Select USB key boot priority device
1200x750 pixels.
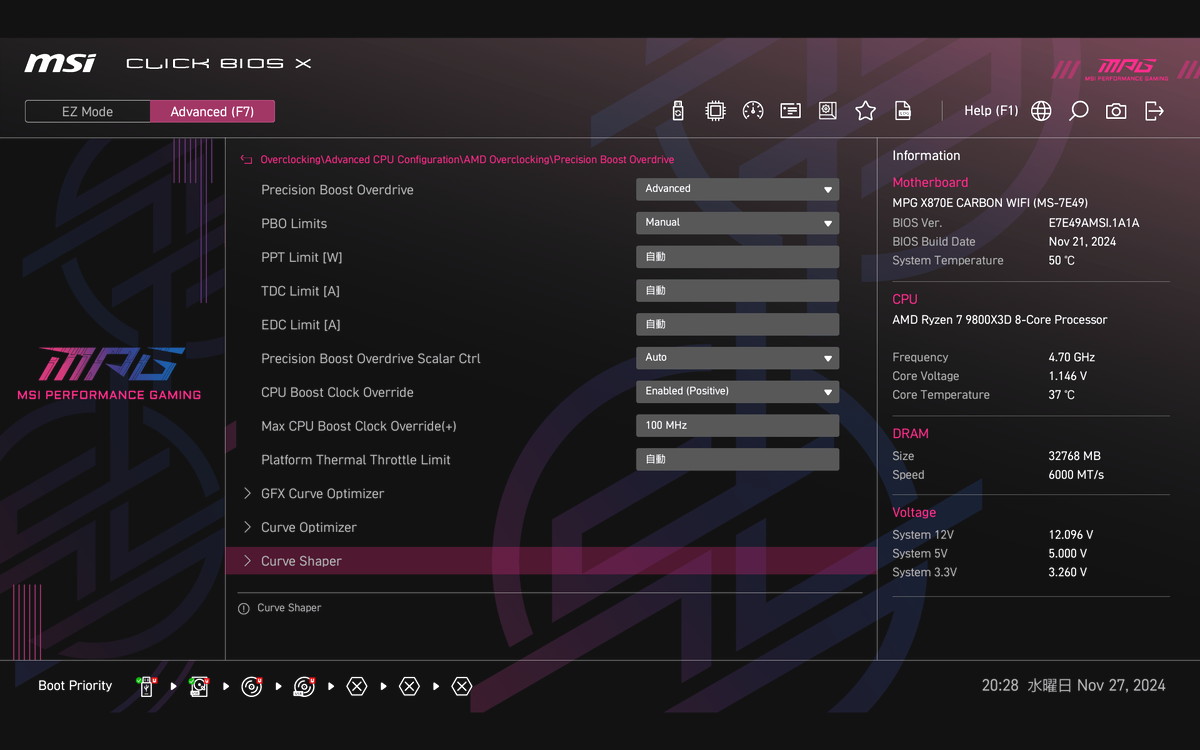pos(147,686)
